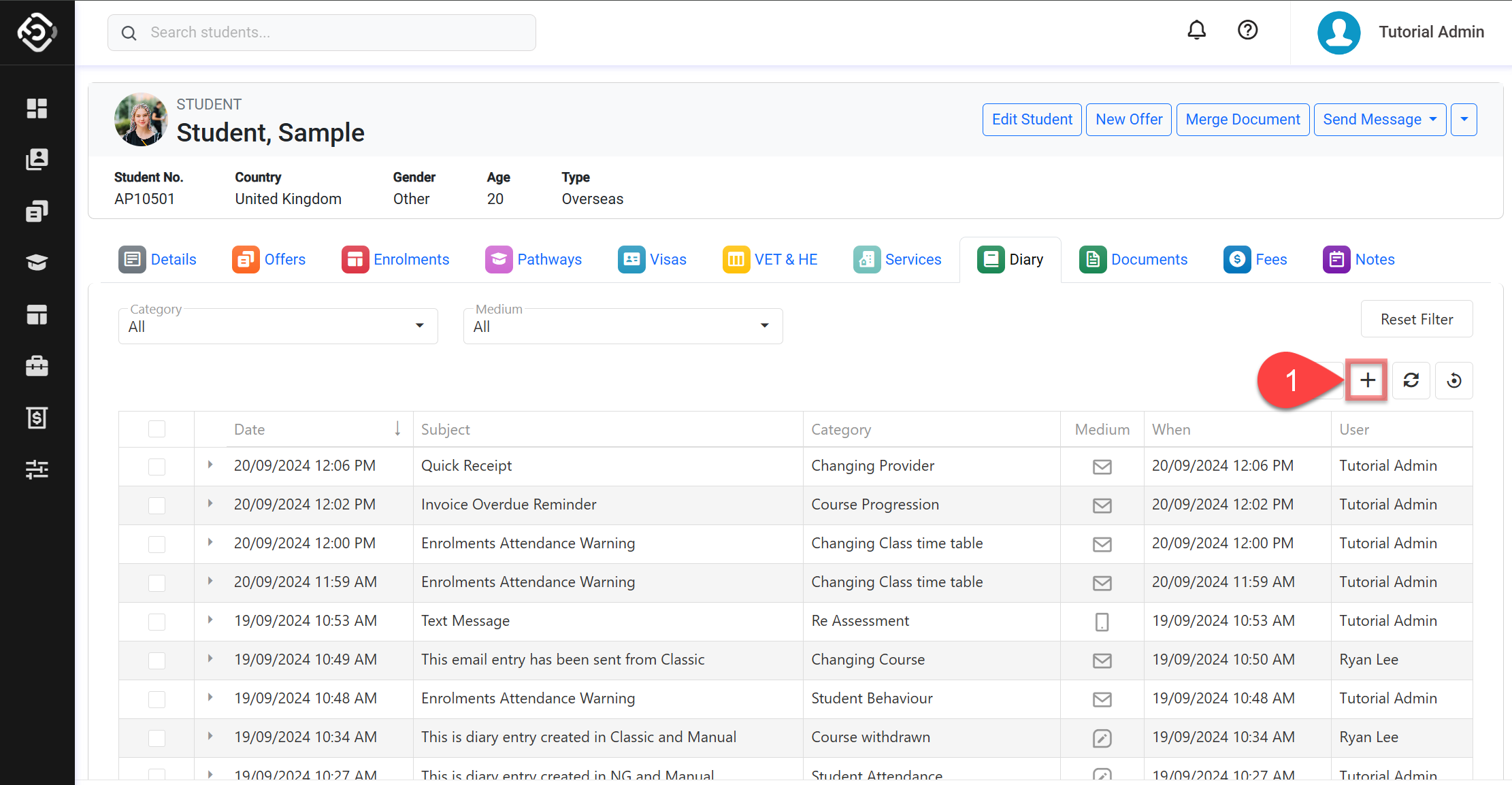Check the Invoice Overdue Reminder row checkbox
This screenshot has height=785, width=1512.
click(157, 505)
